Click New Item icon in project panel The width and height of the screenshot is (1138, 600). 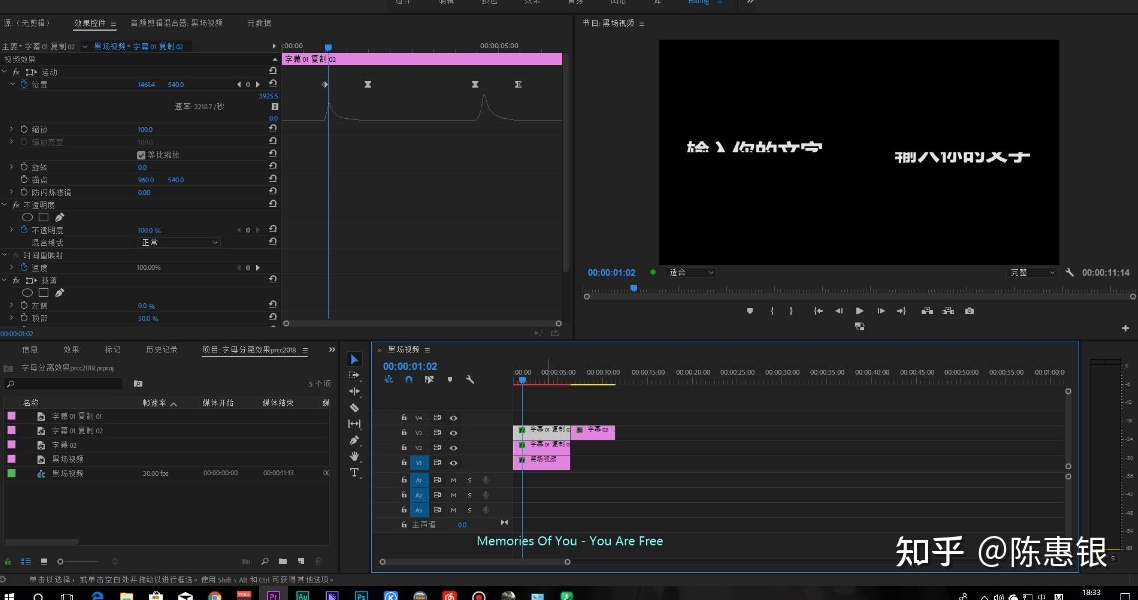tap(300, 561)
